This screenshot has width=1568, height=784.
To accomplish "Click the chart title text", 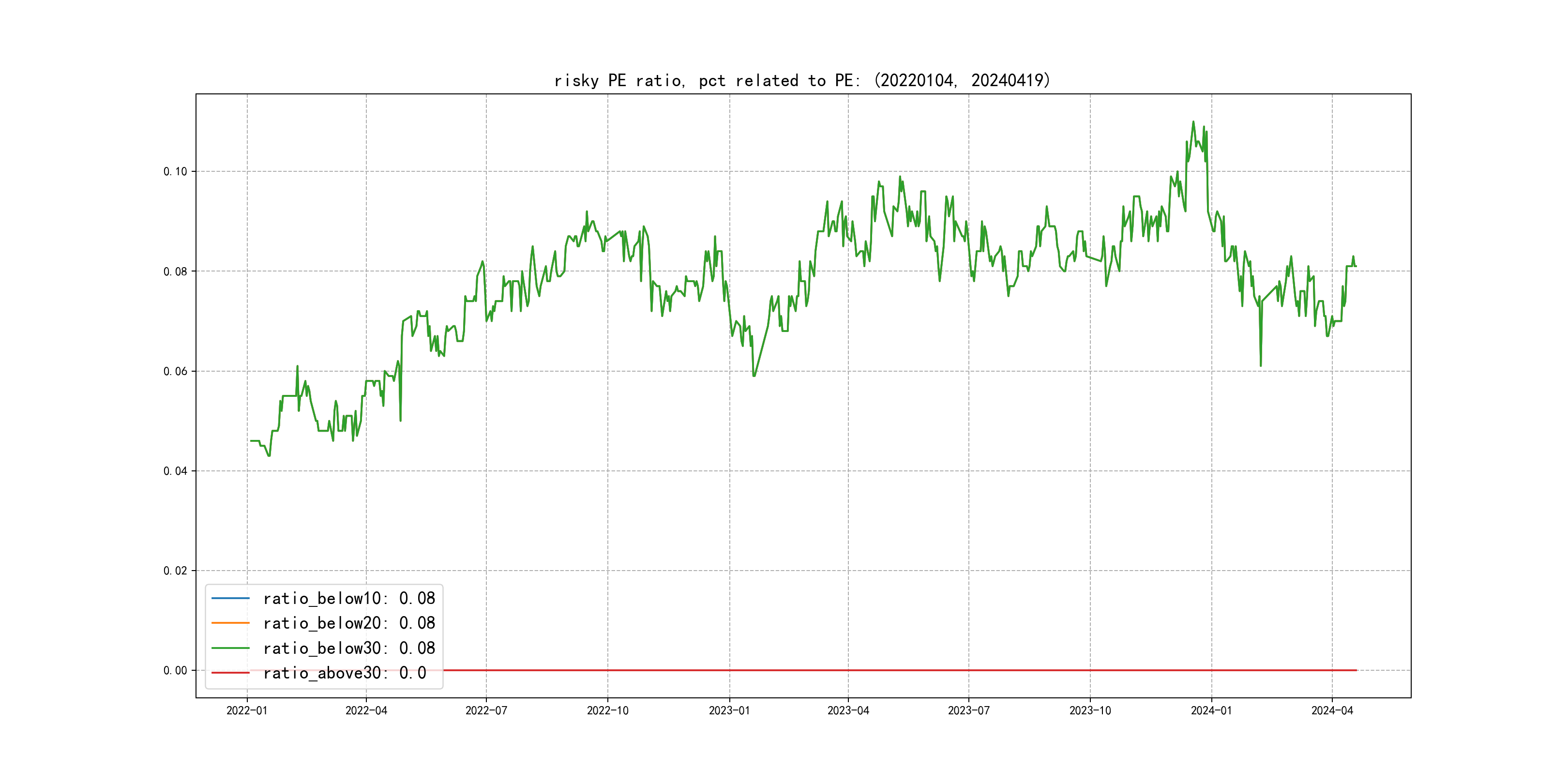I will [802, 80].
